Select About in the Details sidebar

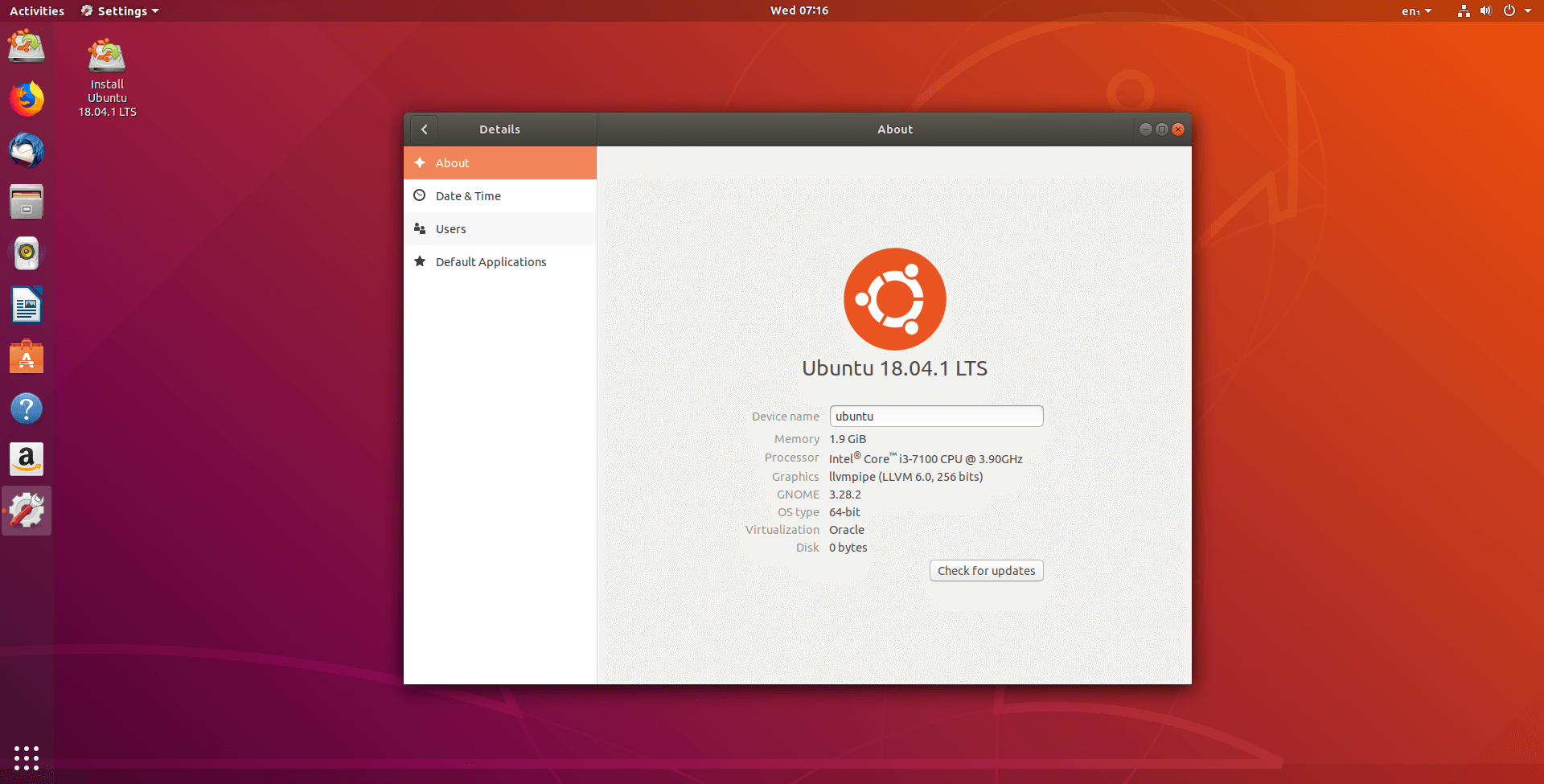500,162
